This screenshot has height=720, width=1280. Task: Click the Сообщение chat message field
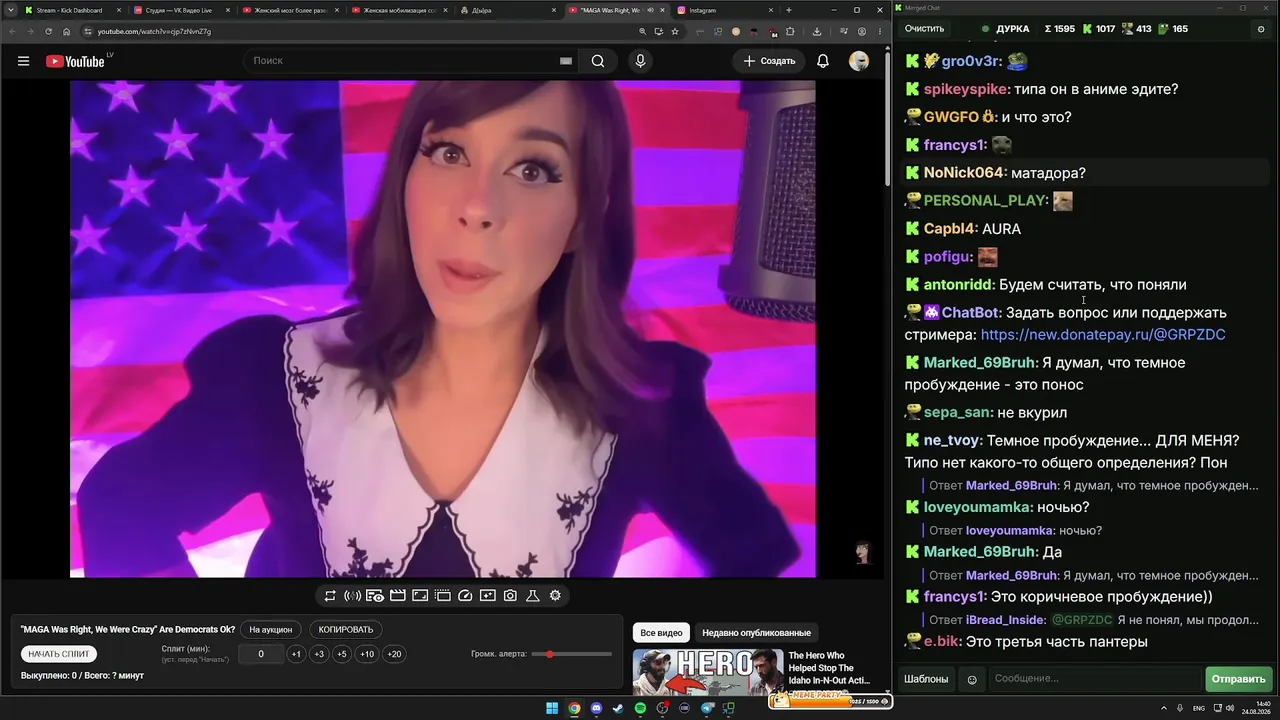pos(1095,679)
